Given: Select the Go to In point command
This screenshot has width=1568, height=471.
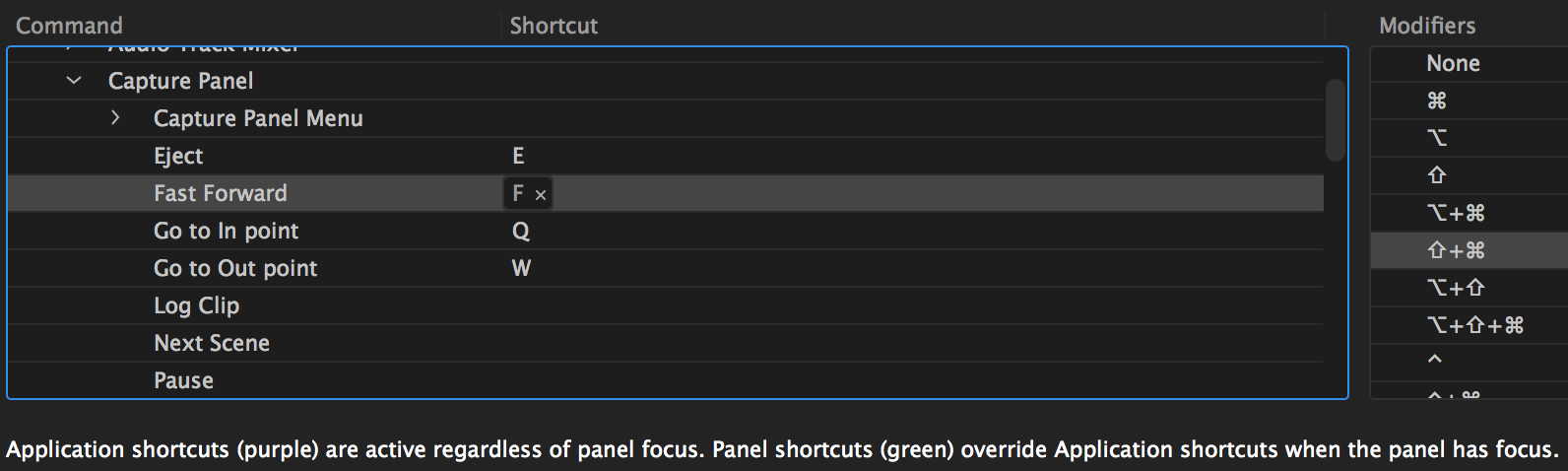Looking at the screenshot, I should [226, 231].
